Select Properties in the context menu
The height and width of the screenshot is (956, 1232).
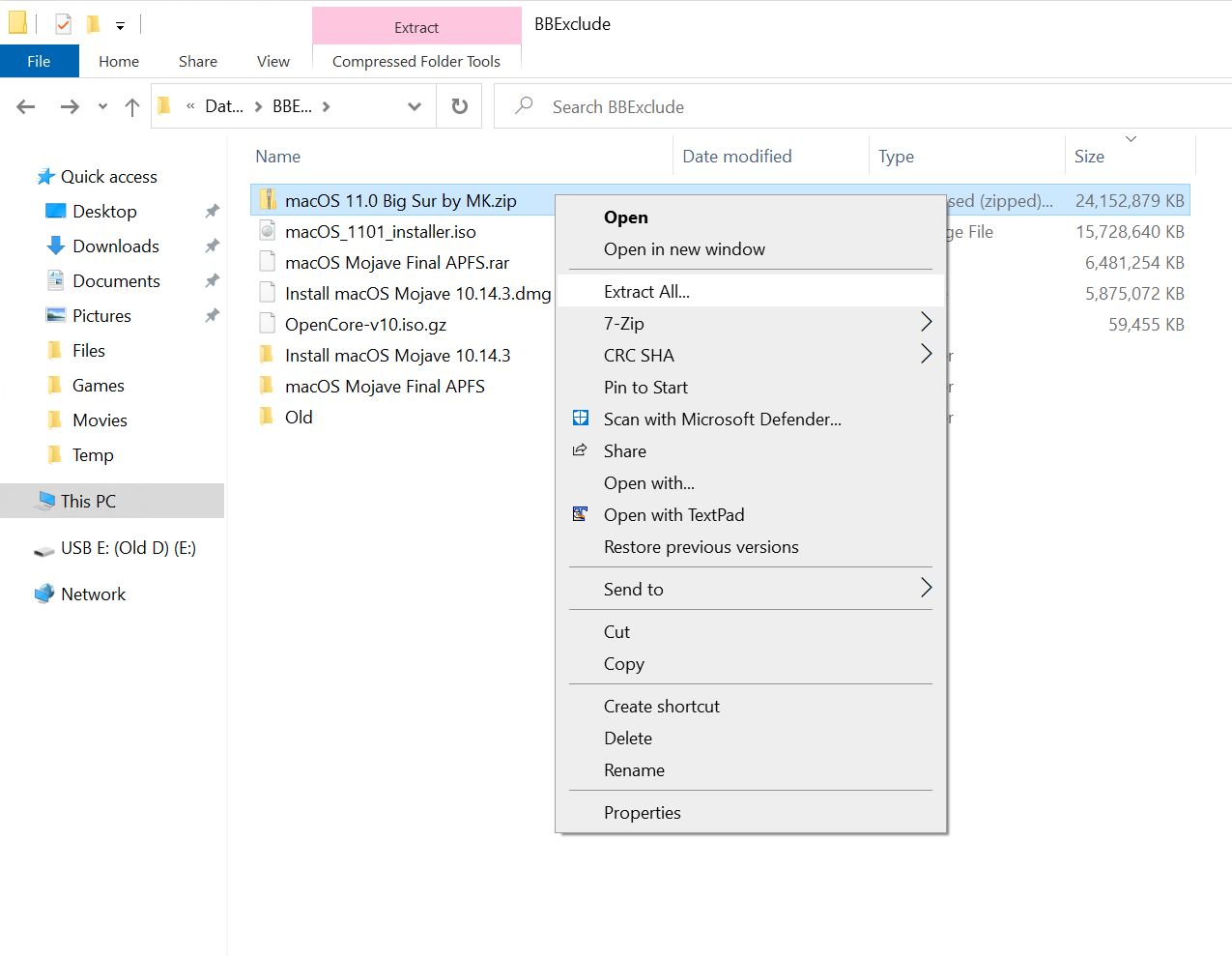click(x=642, y=813)
